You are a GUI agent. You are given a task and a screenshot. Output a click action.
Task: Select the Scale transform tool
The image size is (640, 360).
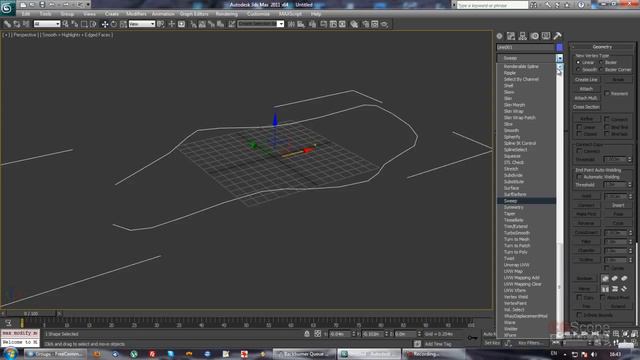(x=123, y=24)
